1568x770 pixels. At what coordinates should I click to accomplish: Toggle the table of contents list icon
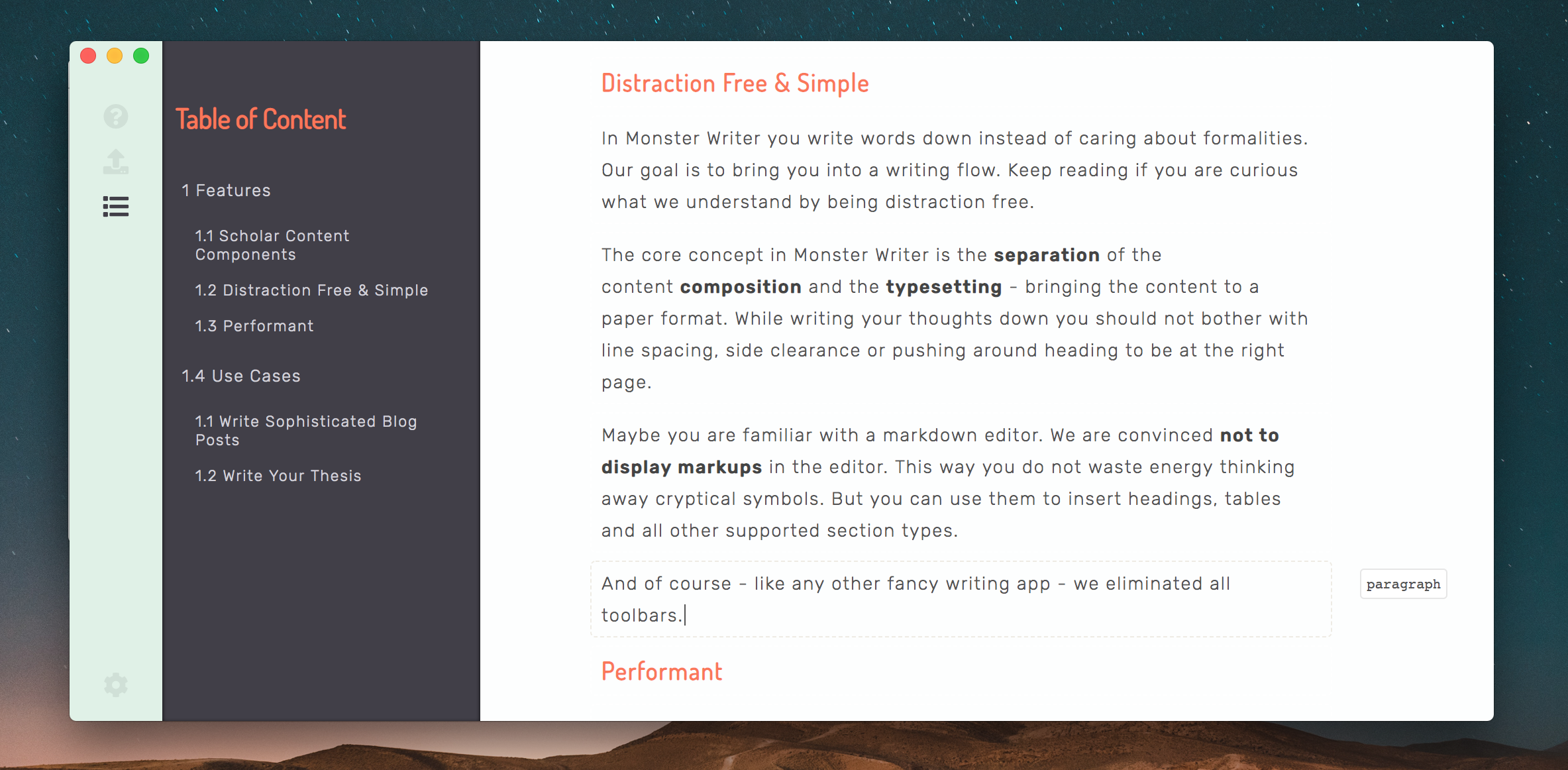(116, 207)
